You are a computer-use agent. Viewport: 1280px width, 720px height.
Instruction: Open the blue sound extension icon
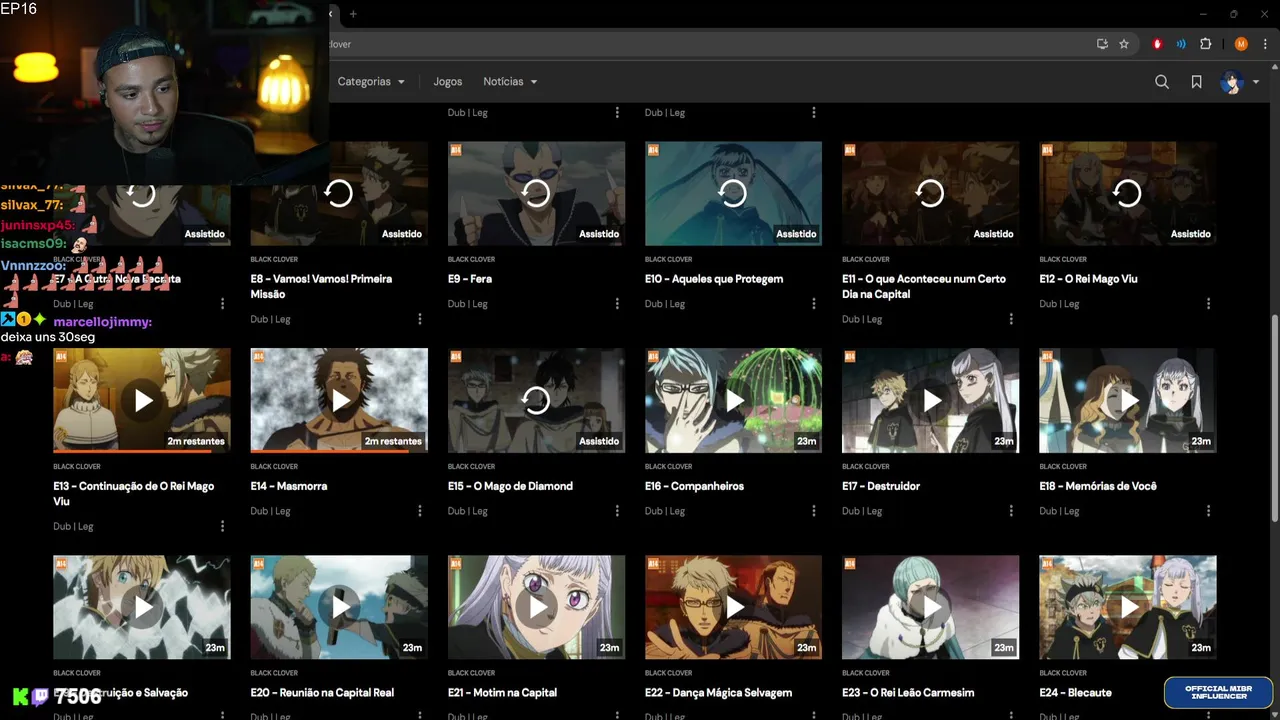click(1181, 44)
